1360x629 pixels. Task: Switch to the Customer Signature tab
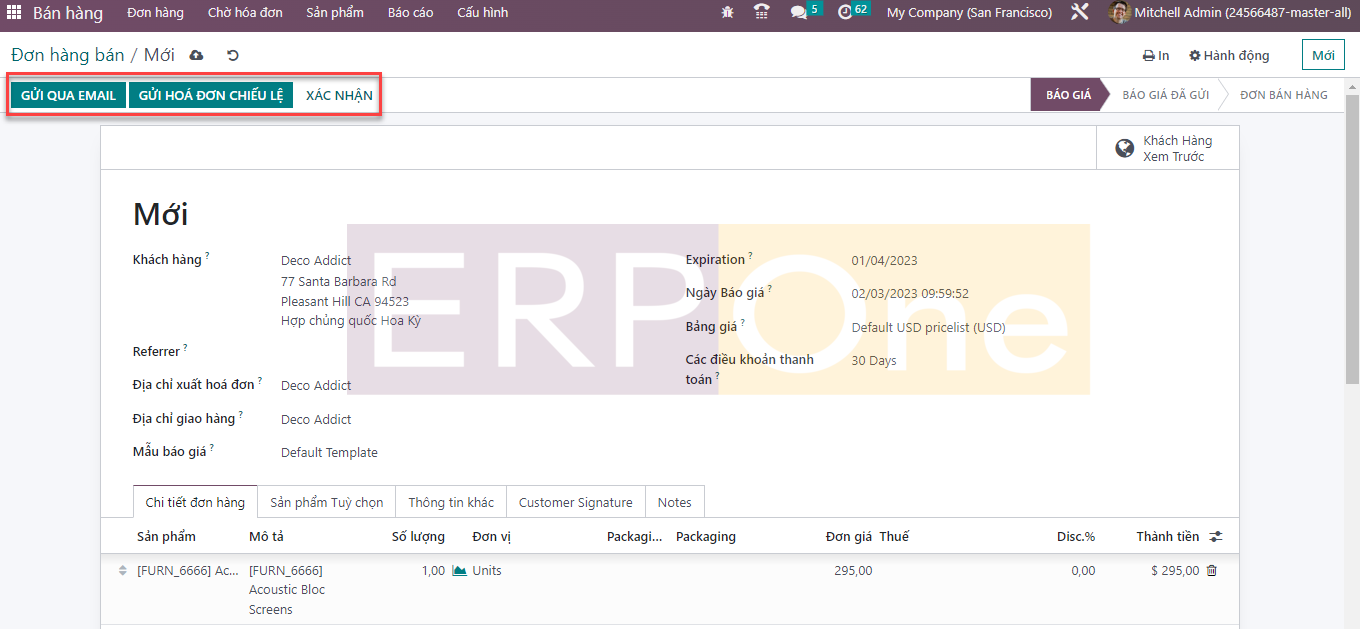coord(575,502)
